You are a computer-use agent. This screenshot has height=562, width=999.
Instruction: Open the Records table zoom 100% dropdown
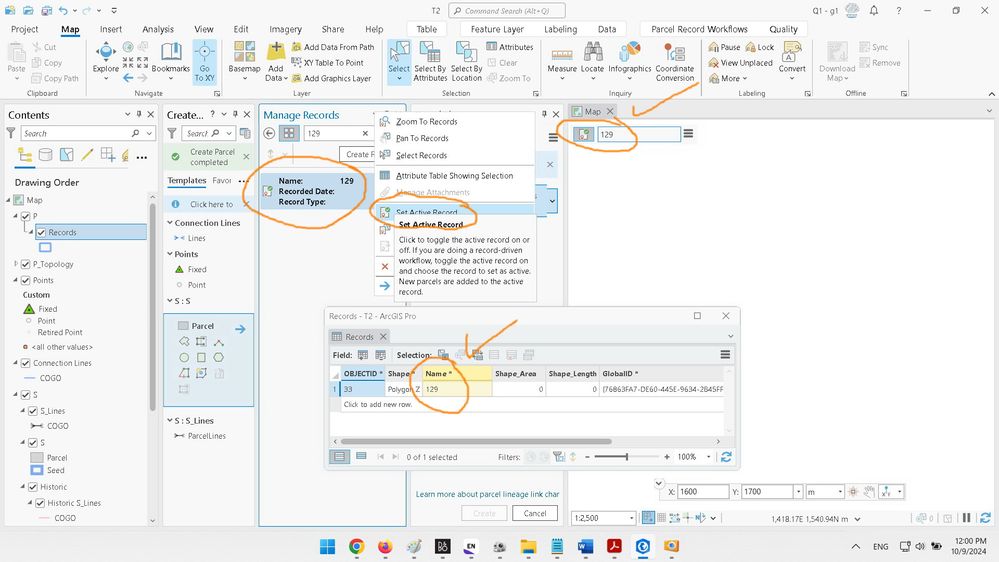coord(708,457)
